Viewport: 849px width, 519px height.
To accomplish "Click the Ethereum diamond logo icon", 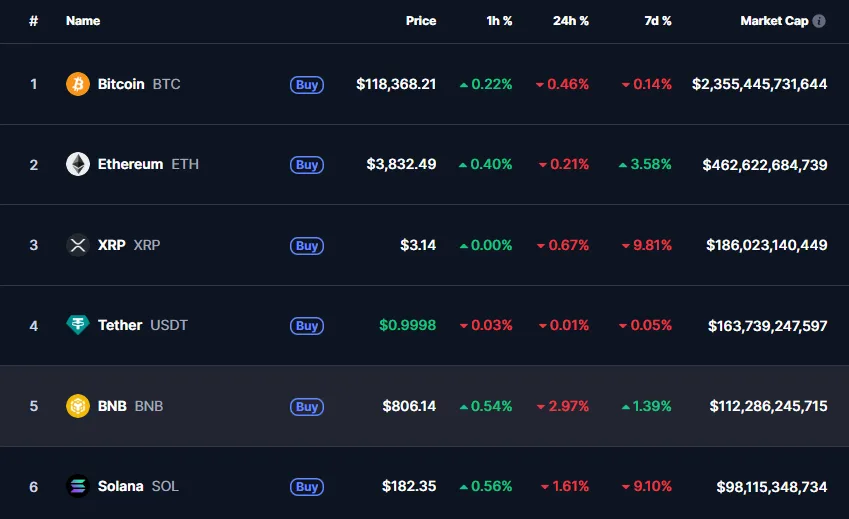I will pyautogui.click(x=78, y=164).
